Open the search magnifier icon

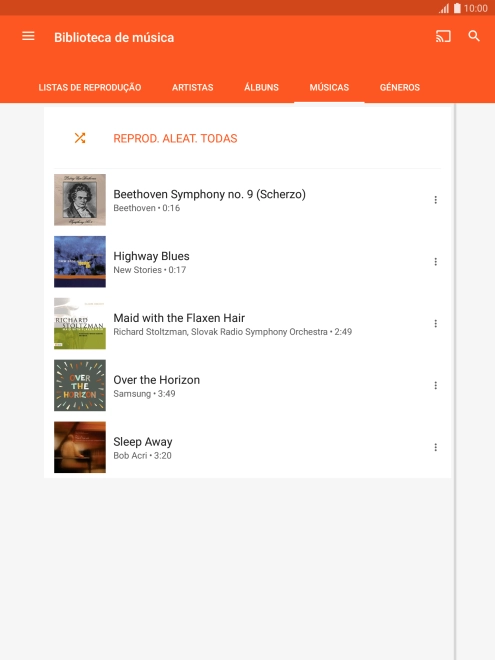coord(474,36)
